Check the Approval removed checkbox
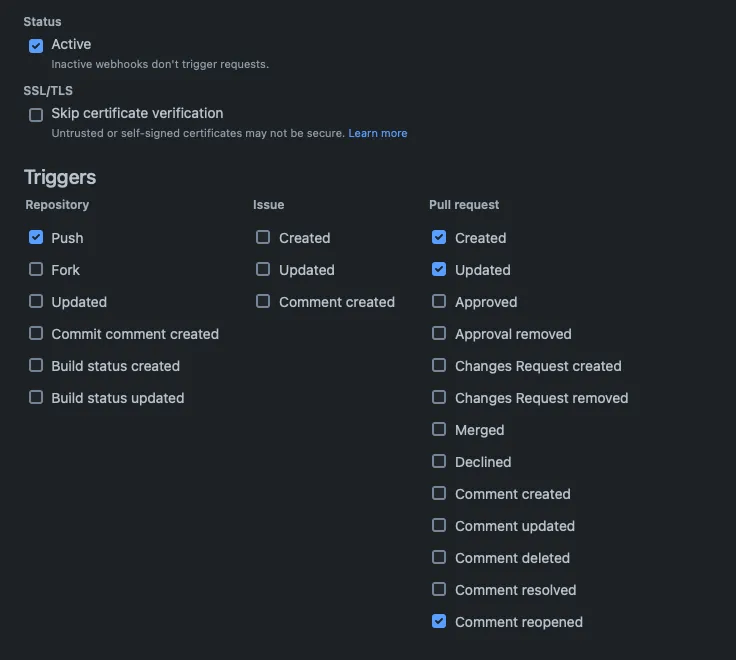The image size is (736, 660). tap(439, 334)
